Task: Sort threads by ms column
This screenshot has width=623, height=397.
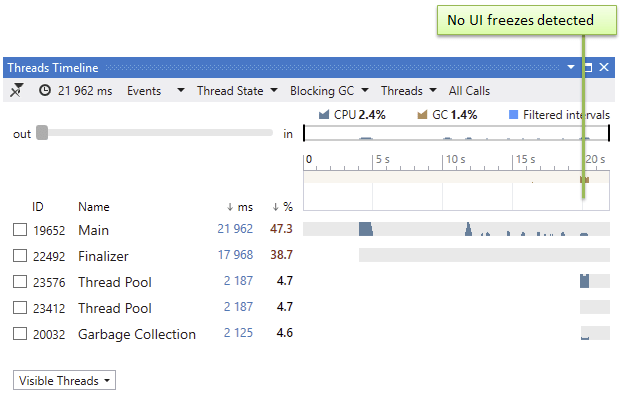Action: pyautogui.click(x=240, y=207)
